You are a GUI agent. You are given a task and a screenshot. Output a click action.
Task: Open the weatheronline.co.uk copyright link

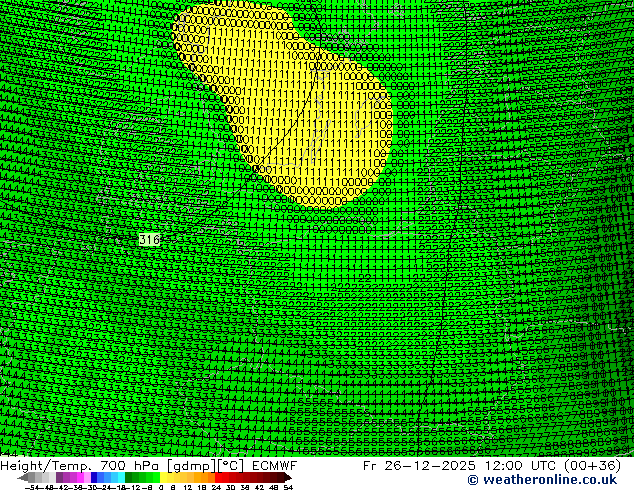point(542,480)
